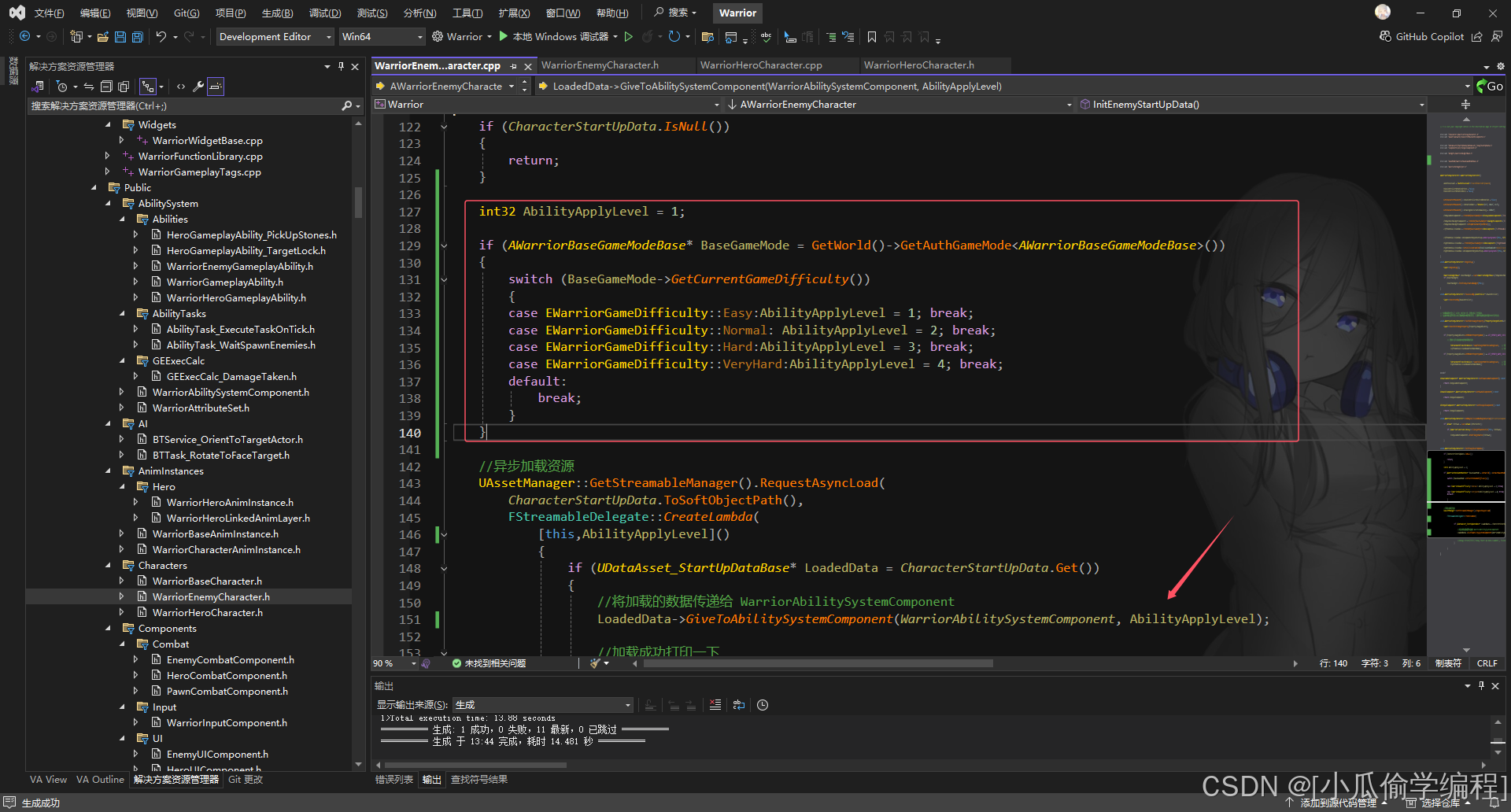The width and height of the screenshot is (1511, 812).
Task: Click Collapse All in Solution Explorer toolbar
Action: tap(106, 87)
